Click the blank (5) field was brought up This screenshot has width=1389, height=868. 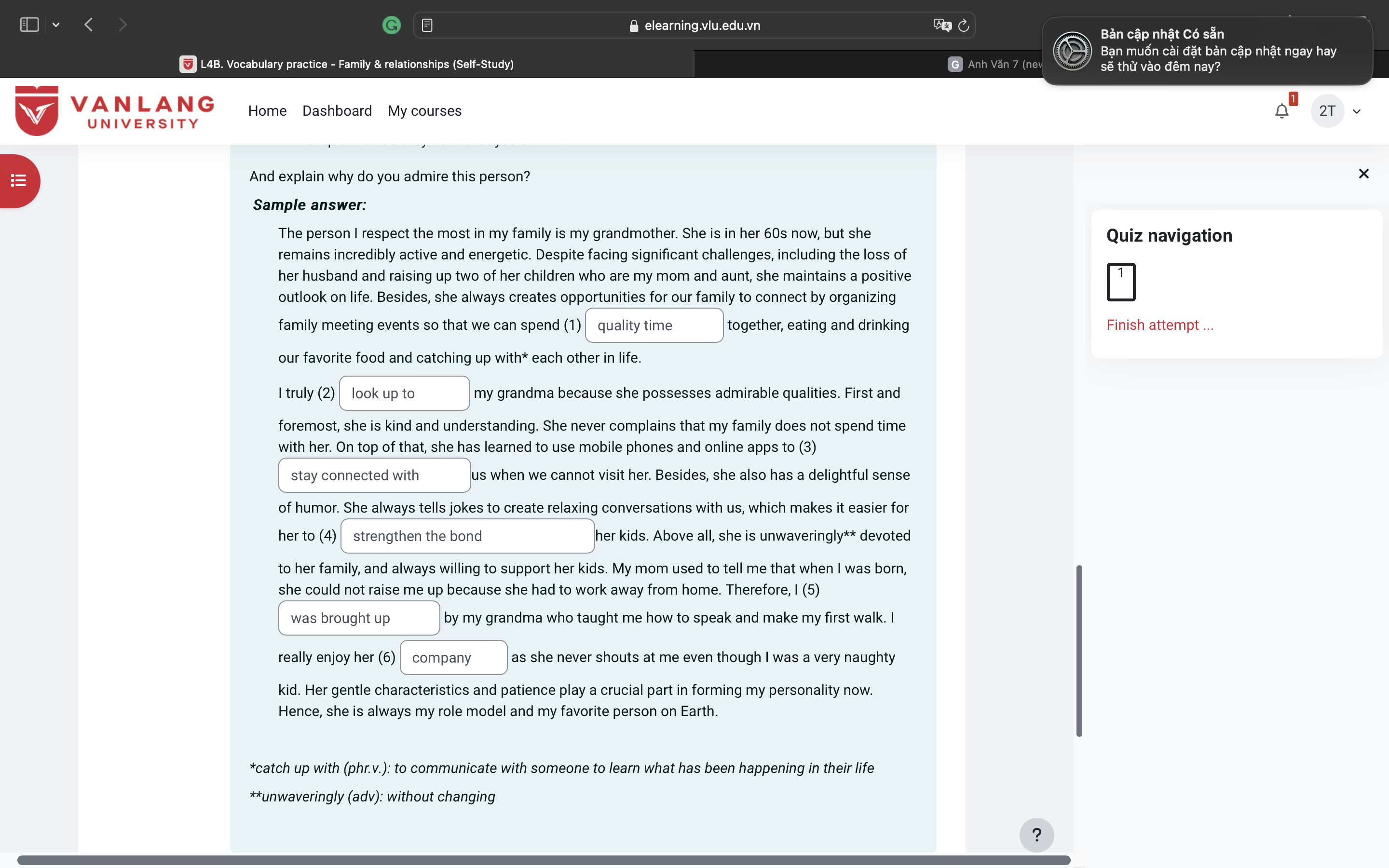click(x=359, y=618)
